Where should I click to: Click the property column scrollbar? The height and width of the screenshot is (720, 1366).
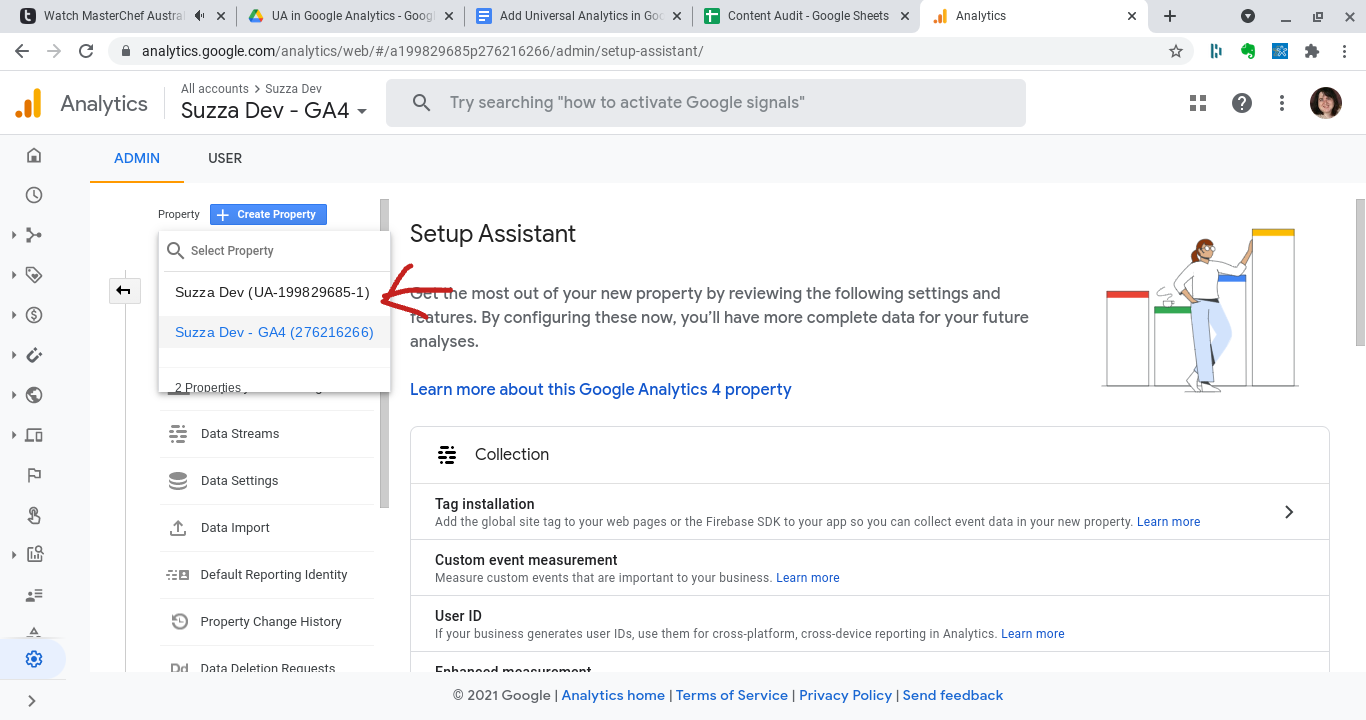pyautogui.click(x=384, y=352)
